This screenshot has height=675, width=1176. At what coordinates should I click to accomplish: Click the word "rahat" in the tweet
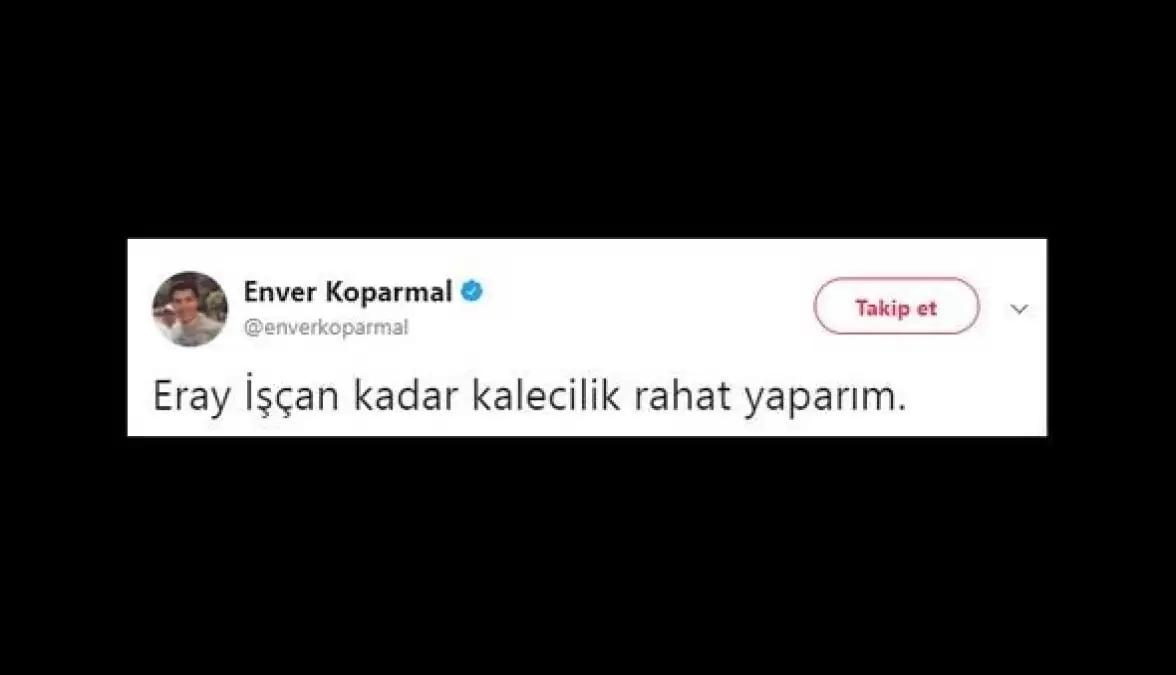682,396
